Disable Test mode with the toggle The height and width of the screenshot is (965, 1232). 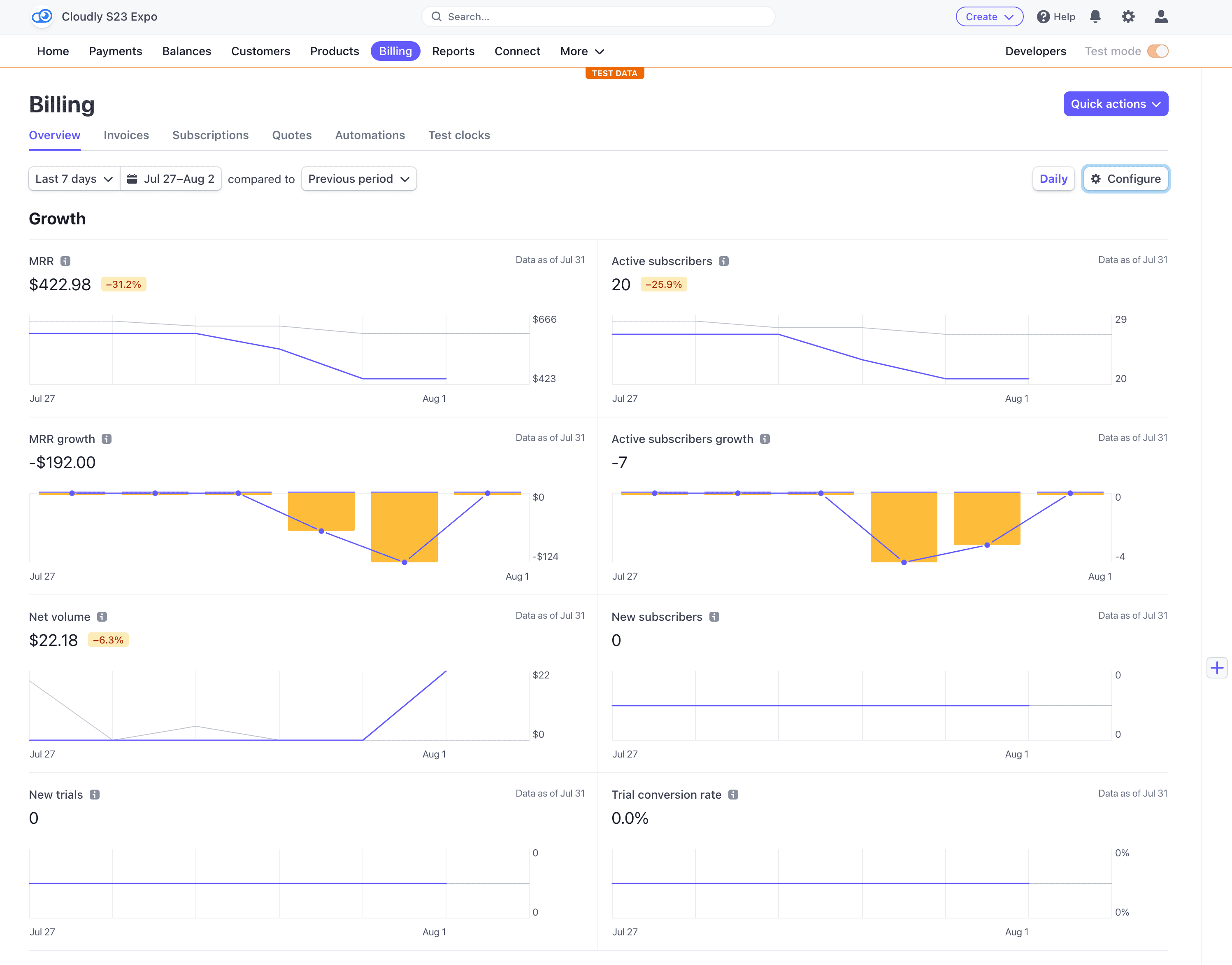point(1158,51)
